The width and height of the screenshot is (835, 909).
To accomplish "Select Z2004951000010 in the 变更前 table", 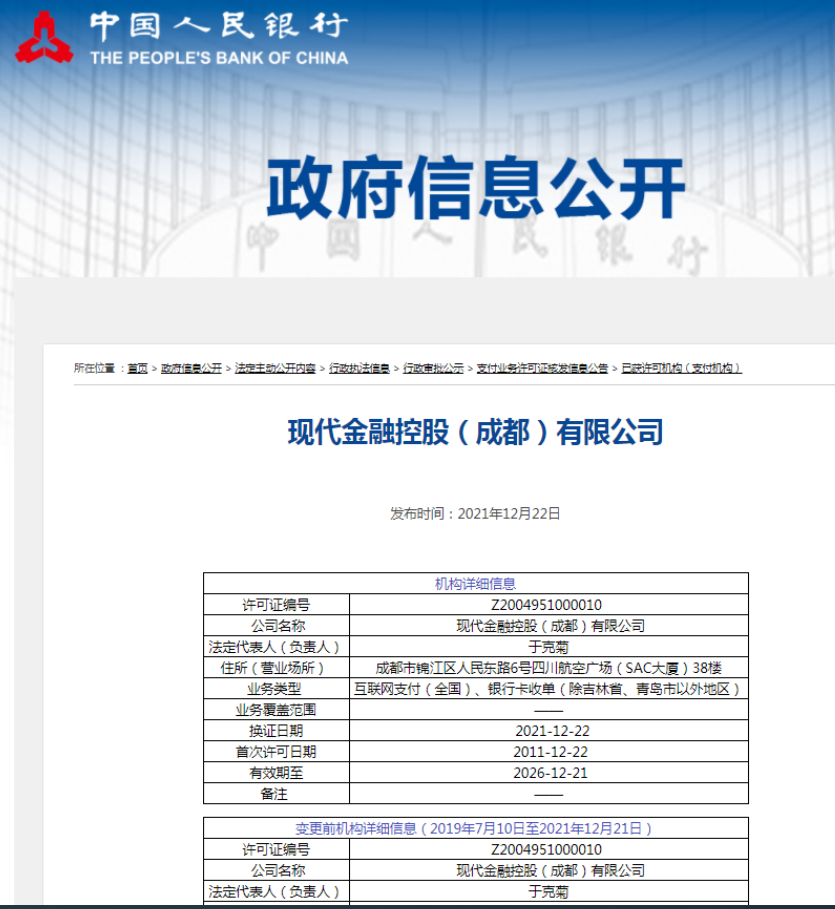I will (x=549, y=849).
